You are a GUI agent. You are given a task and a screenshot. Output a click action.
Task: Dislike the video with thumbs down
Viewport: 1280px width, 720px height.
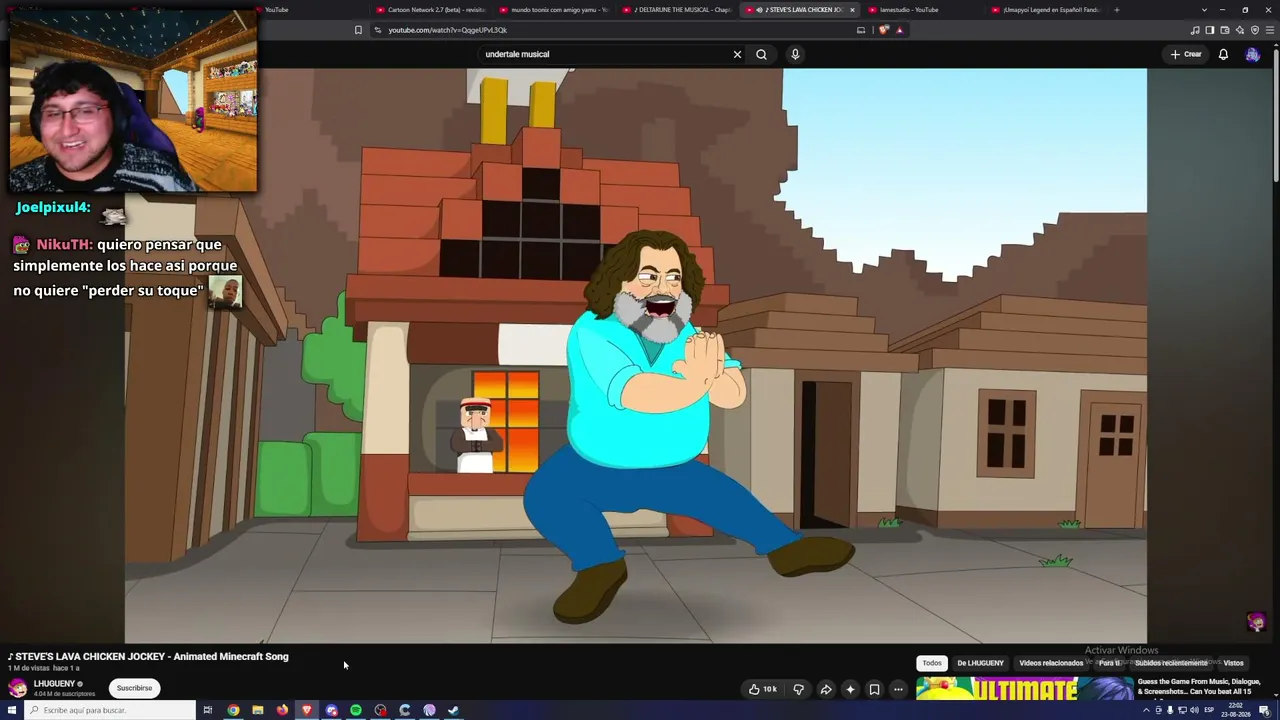click(798, 689)
